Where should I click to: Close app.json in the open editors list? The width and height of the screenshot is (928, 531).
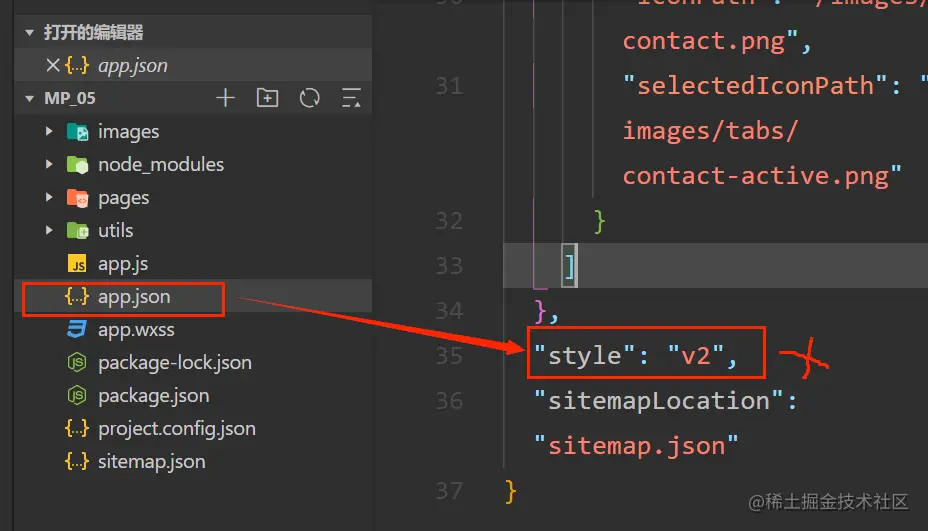53,65
